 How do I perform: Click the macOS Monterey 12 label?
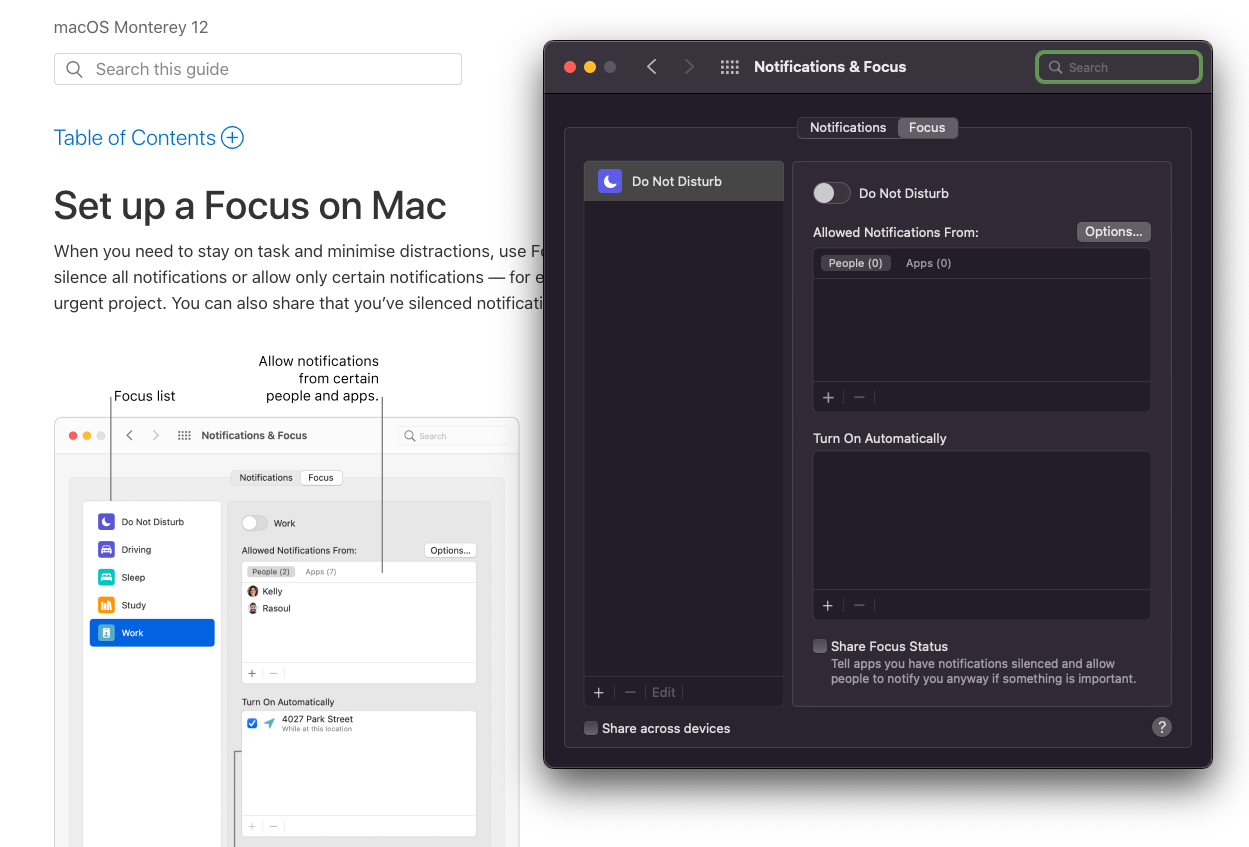tap(131, 27)
